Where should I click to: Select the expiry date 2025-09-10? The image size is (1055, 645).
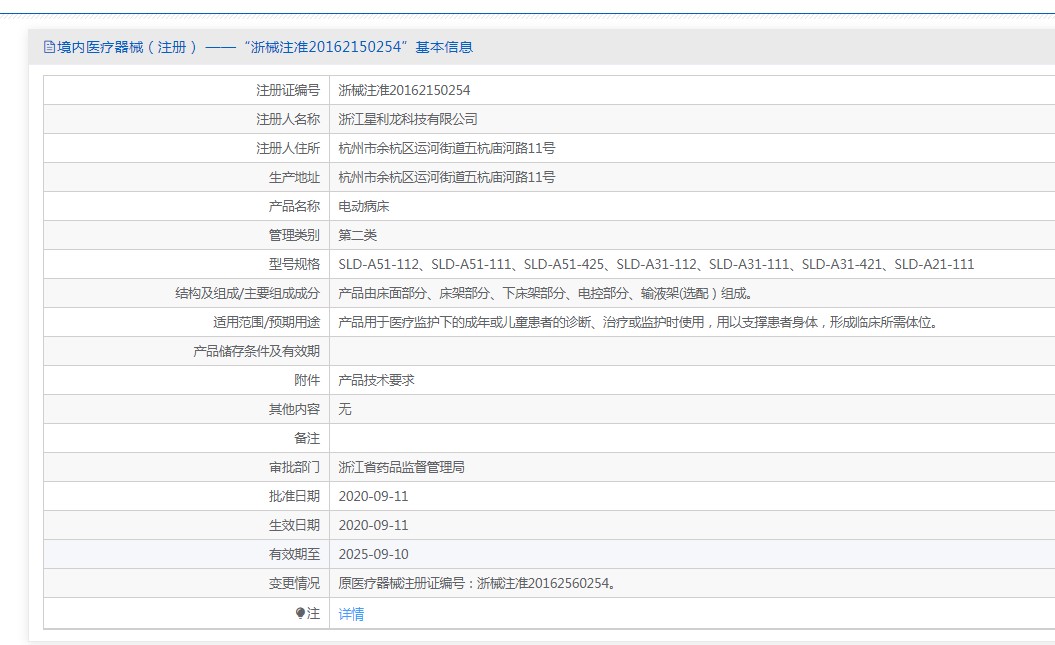373,554
